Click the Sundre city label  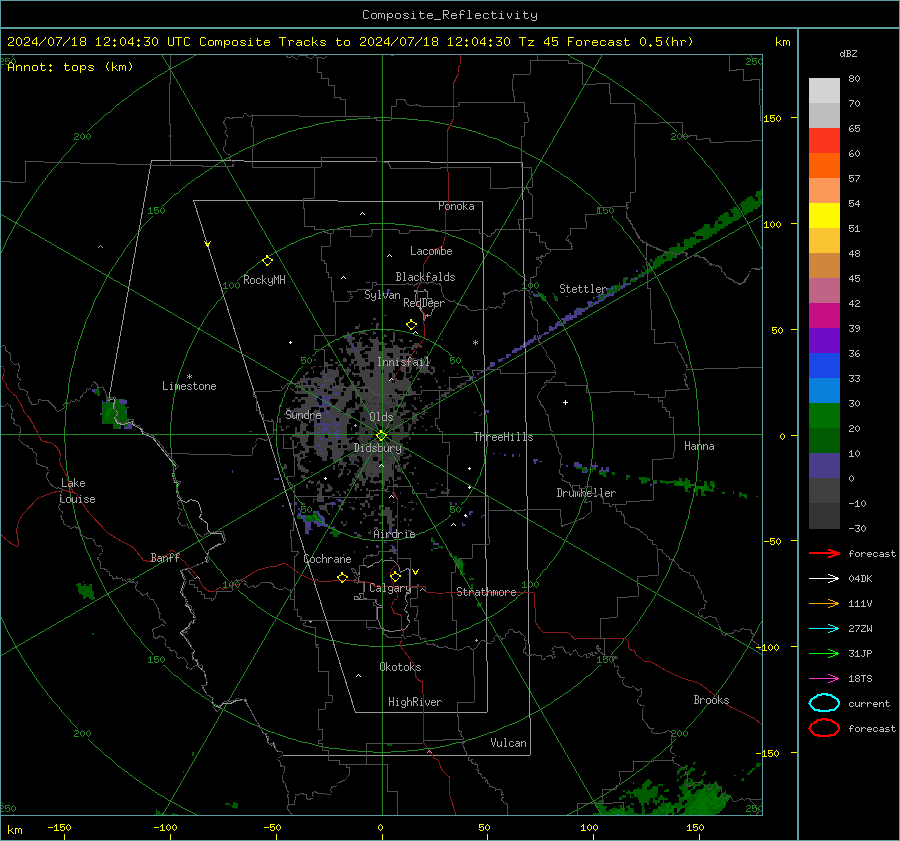click(303, 414)
